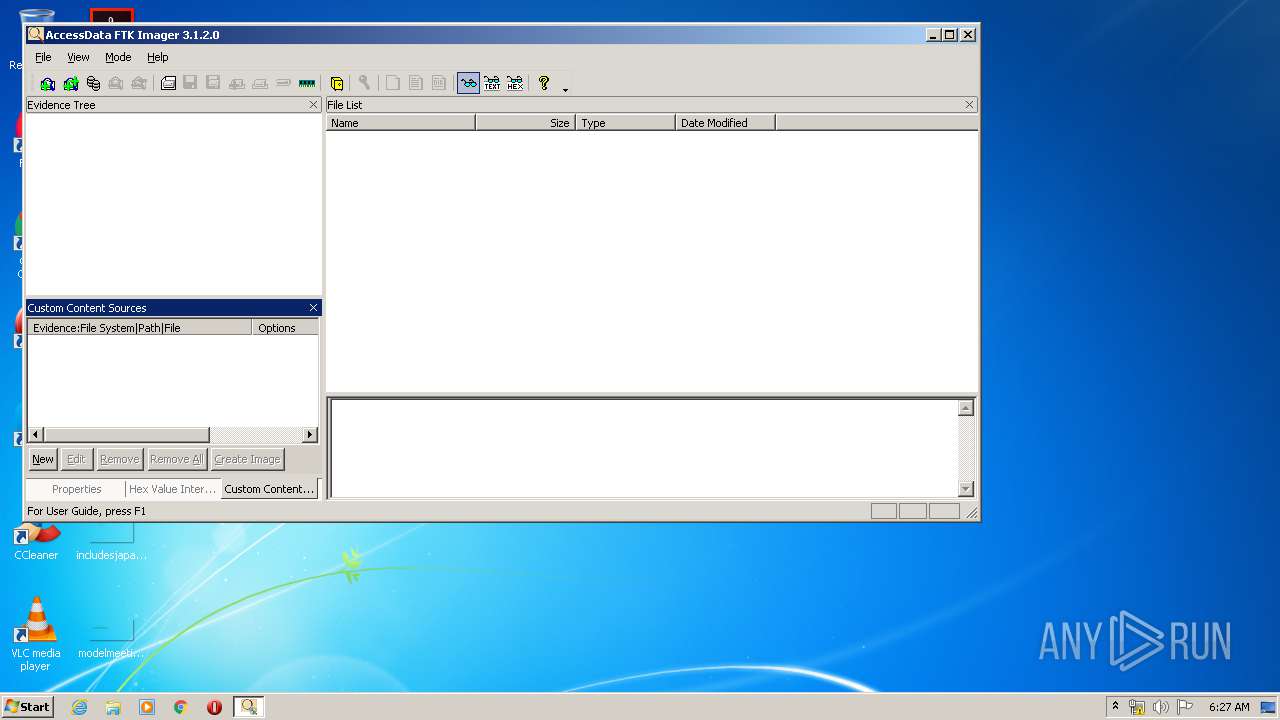Click the Options column header
This screenshot has height=720, width=1280.
[x=285, y=328]
